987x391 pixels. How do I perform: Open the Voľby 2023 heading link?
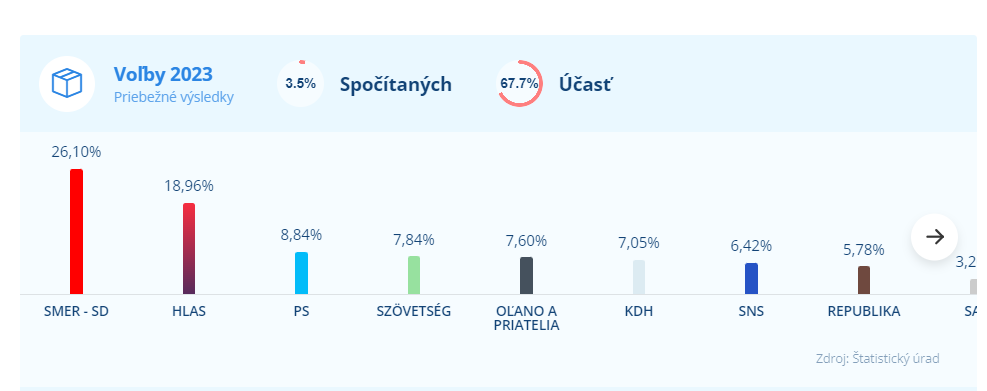click(163, 74)
